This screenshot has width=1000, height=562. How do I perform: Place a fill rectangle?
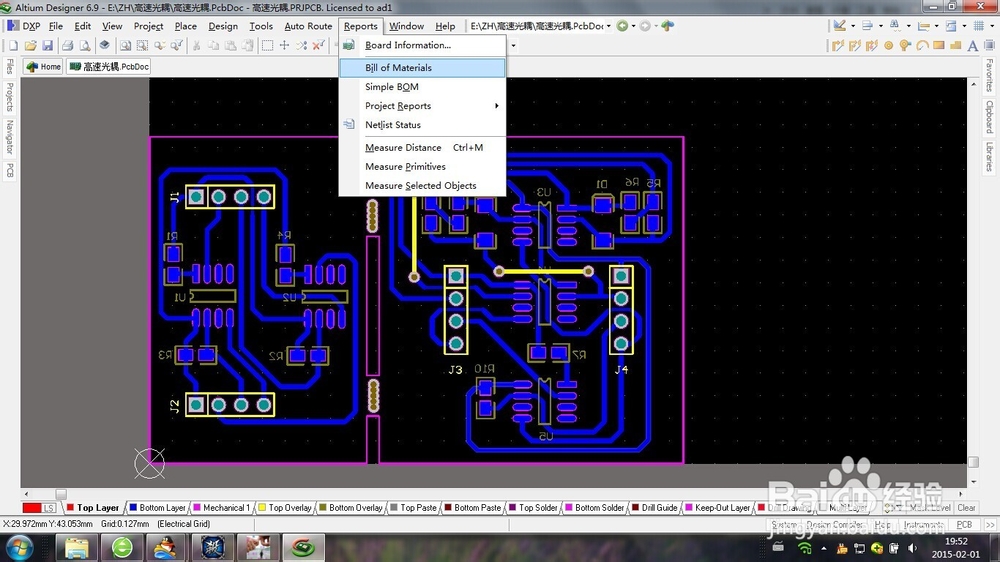[x=939, y=45]
